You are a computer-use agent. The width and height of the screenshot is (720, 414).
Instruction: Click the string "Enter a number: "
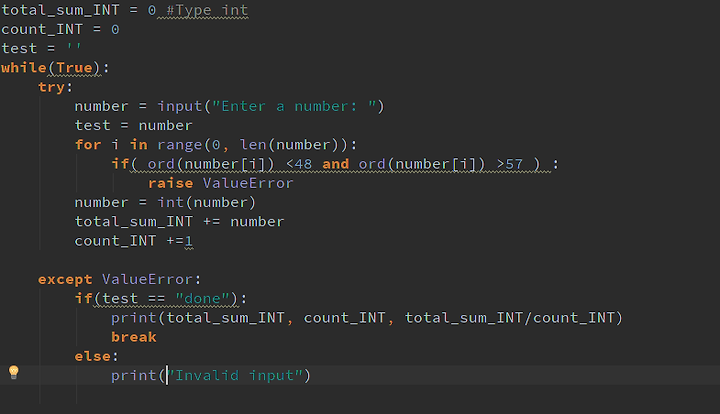(x=294, y=106)
